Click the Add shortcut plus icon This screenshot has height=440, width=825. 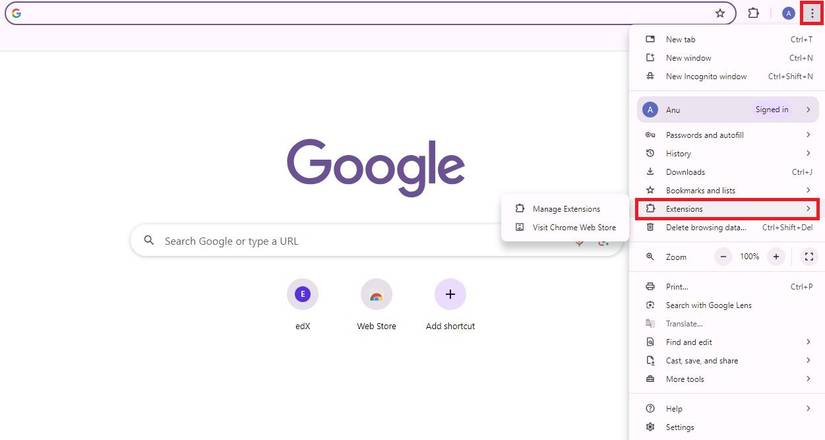(450, 294)
